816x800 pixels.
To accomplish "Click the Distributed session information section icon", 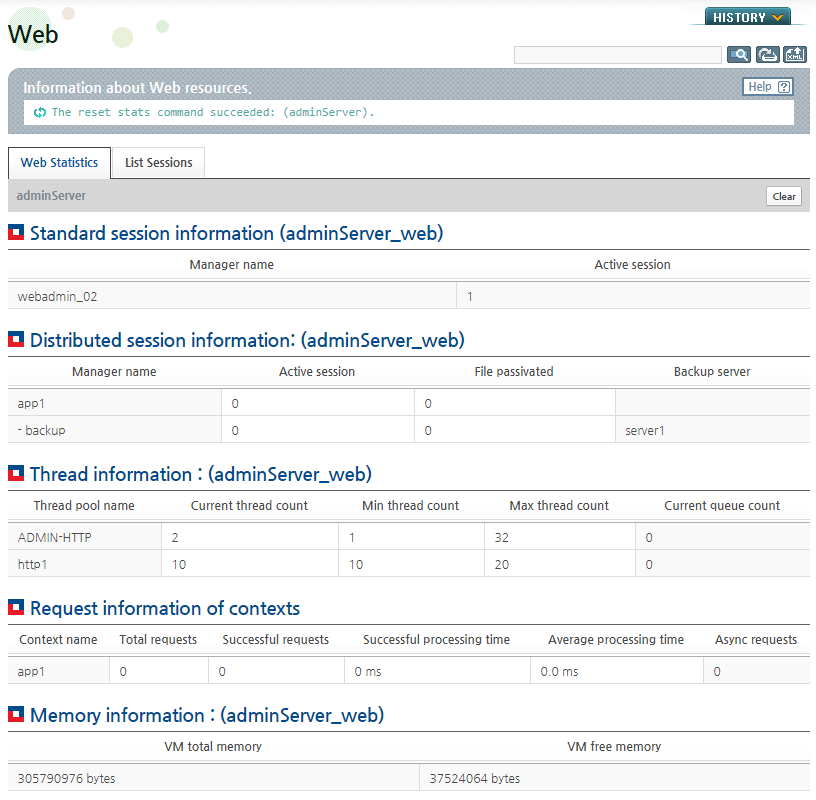I will [16, 339].
